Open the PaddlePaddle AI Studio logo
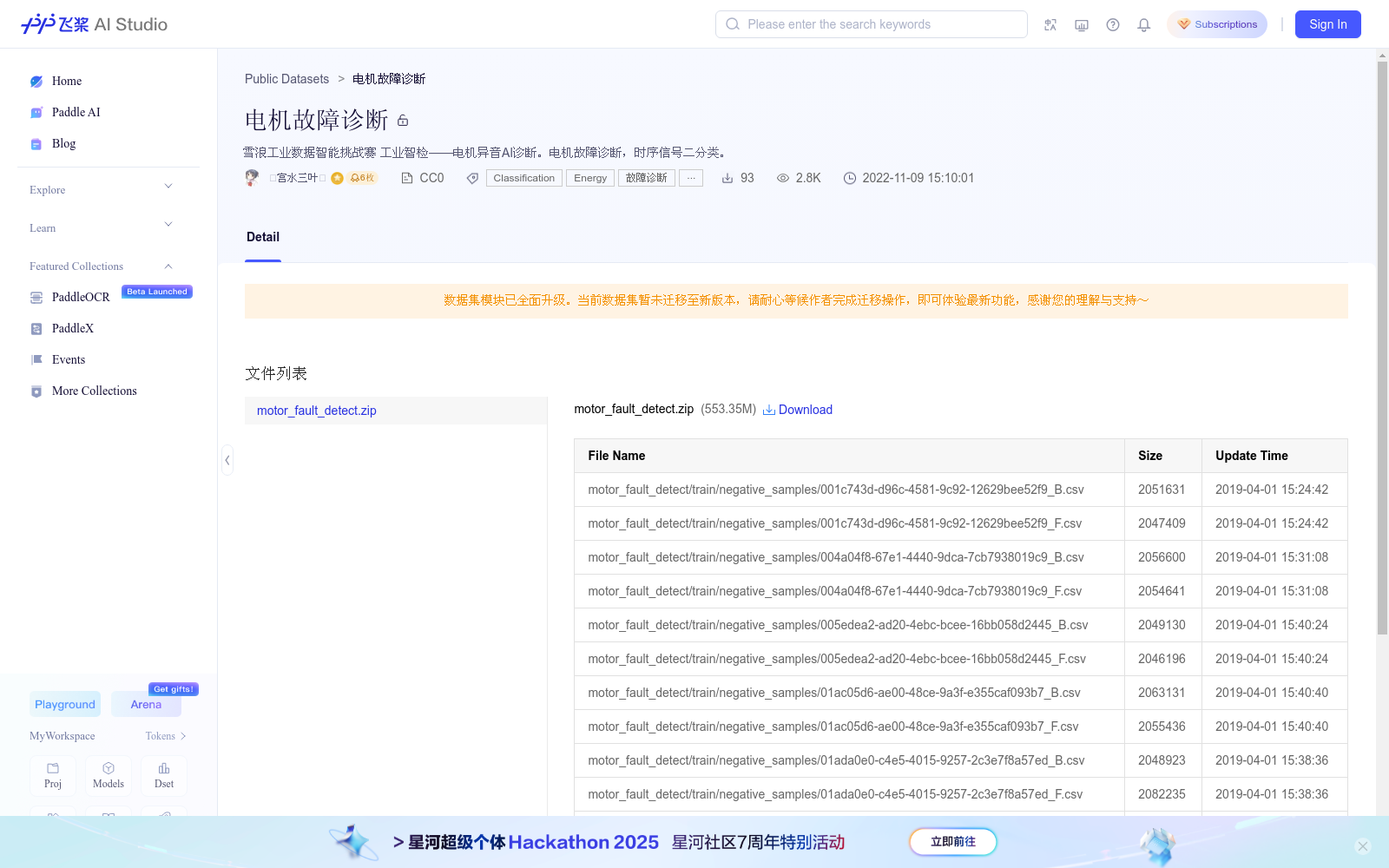Screen dimensions: 1389x868 (x=94, y=24)
